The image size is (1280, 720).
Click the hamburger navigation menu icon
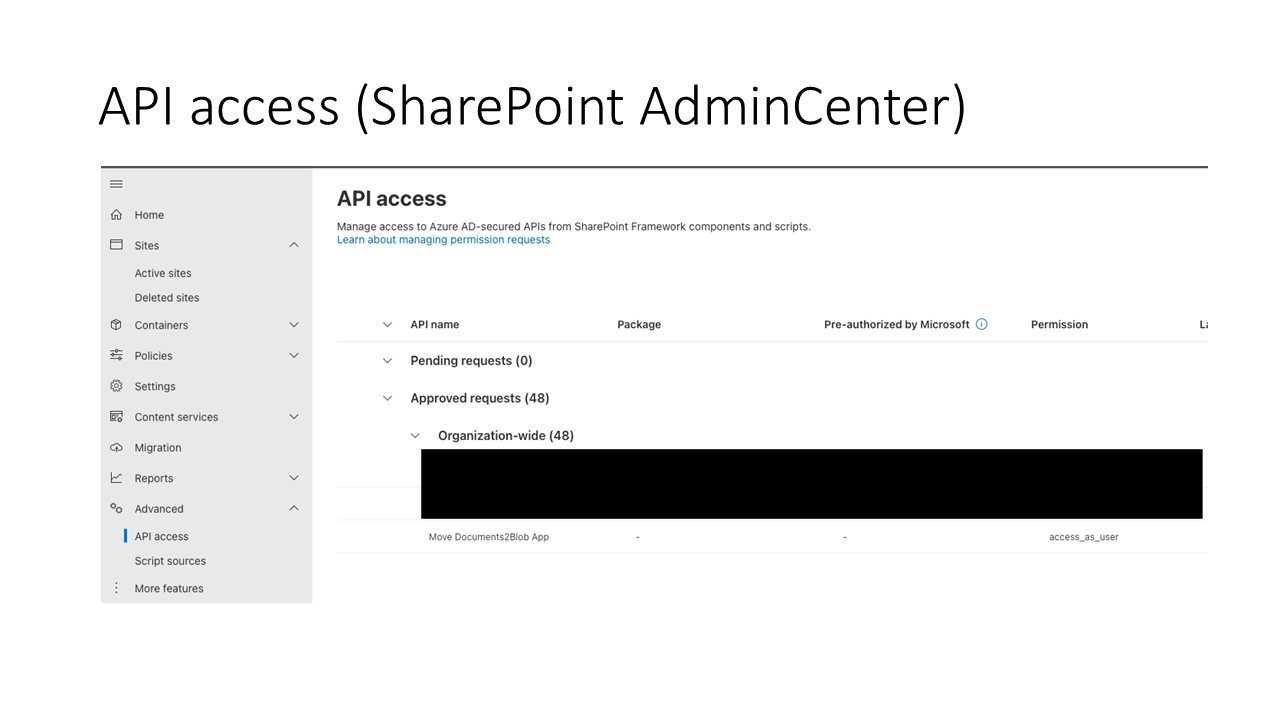click(116, 184)
